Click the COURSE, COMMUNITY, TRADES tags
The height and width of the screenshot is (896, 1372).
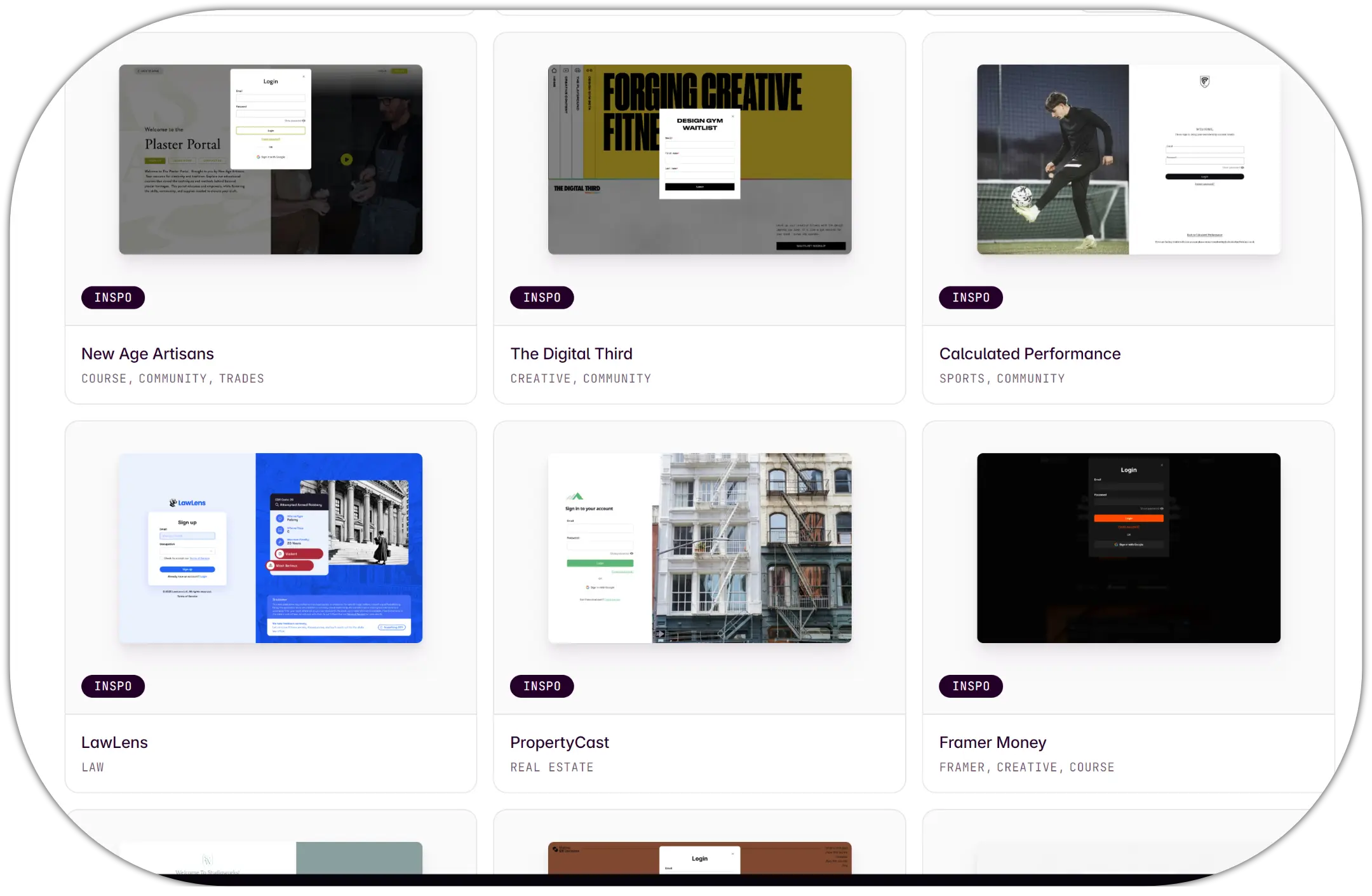coord(173,379)
